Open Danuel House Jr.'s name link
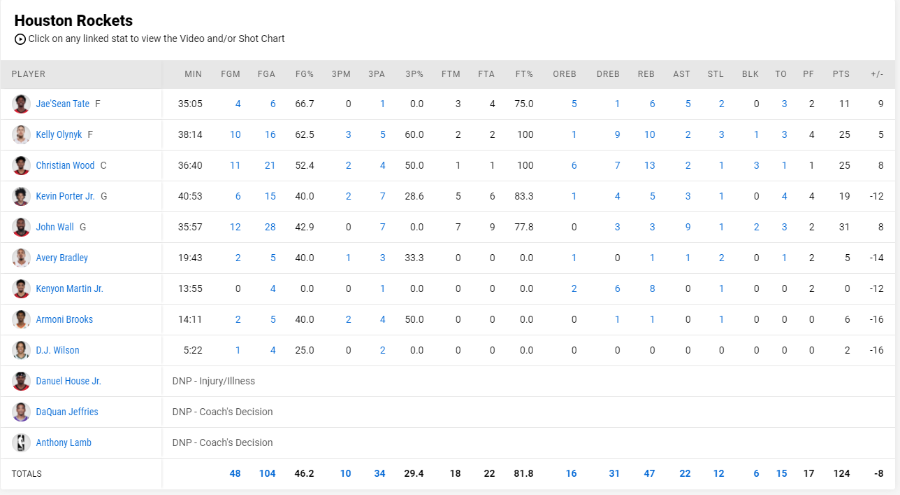Image resolution: width=900 pixels, height=495 pixels. pyautogui.click(x=68, y=381)
